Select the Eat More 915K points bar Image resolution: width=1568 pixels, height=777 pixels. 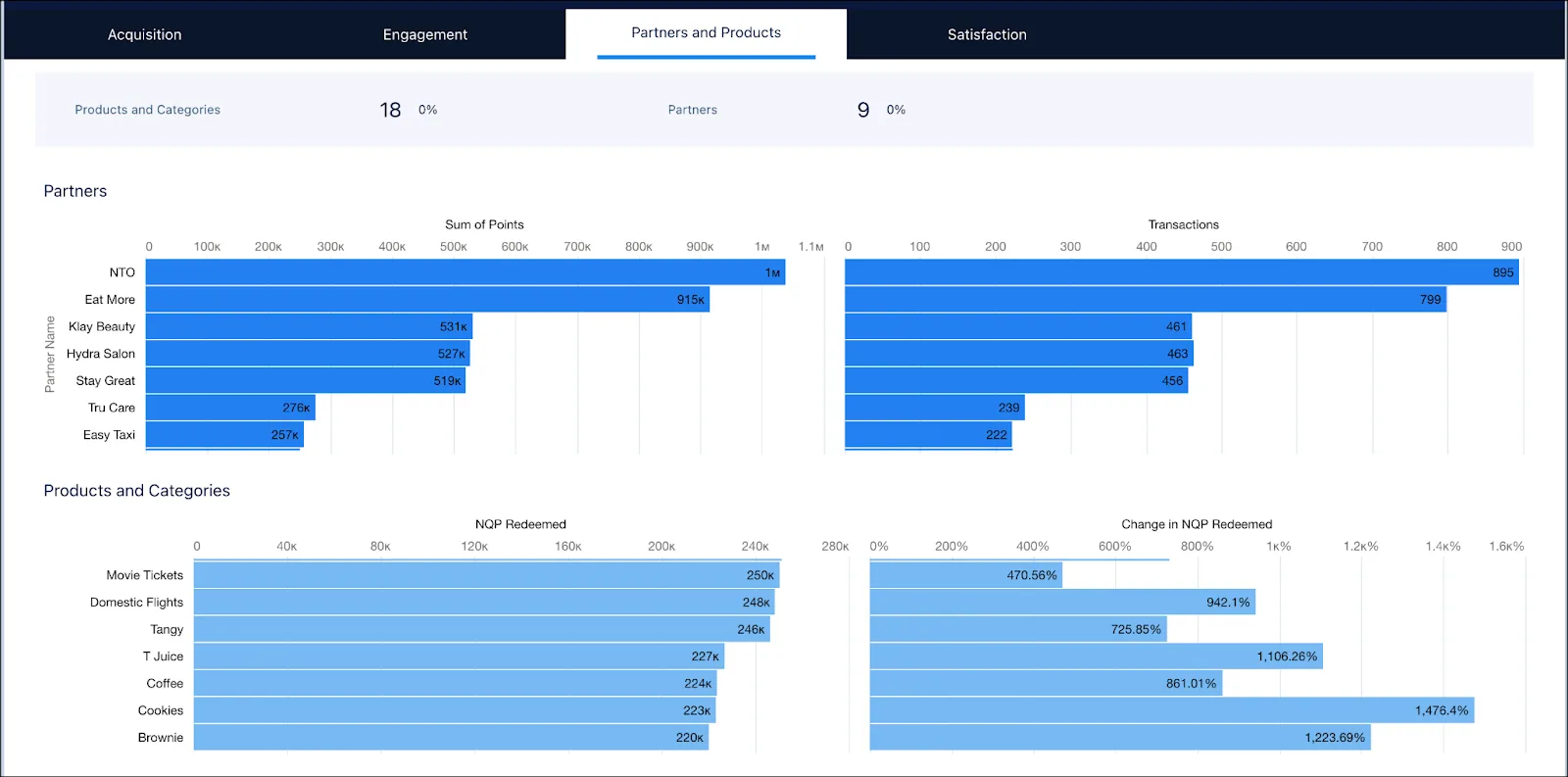(x=427, y=300)
